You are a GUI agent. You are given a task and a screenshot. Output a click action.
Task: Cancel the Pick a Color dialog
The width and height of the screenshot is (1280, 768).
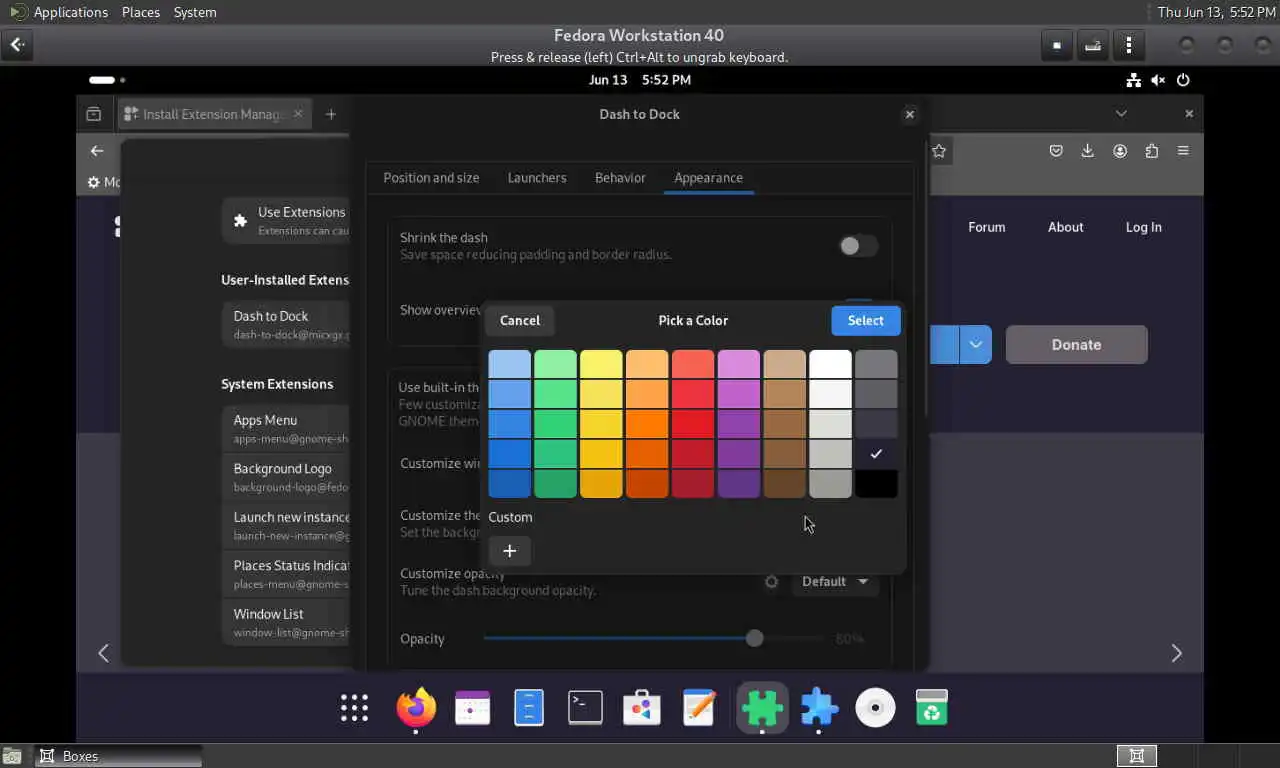[x=520, y=320]
